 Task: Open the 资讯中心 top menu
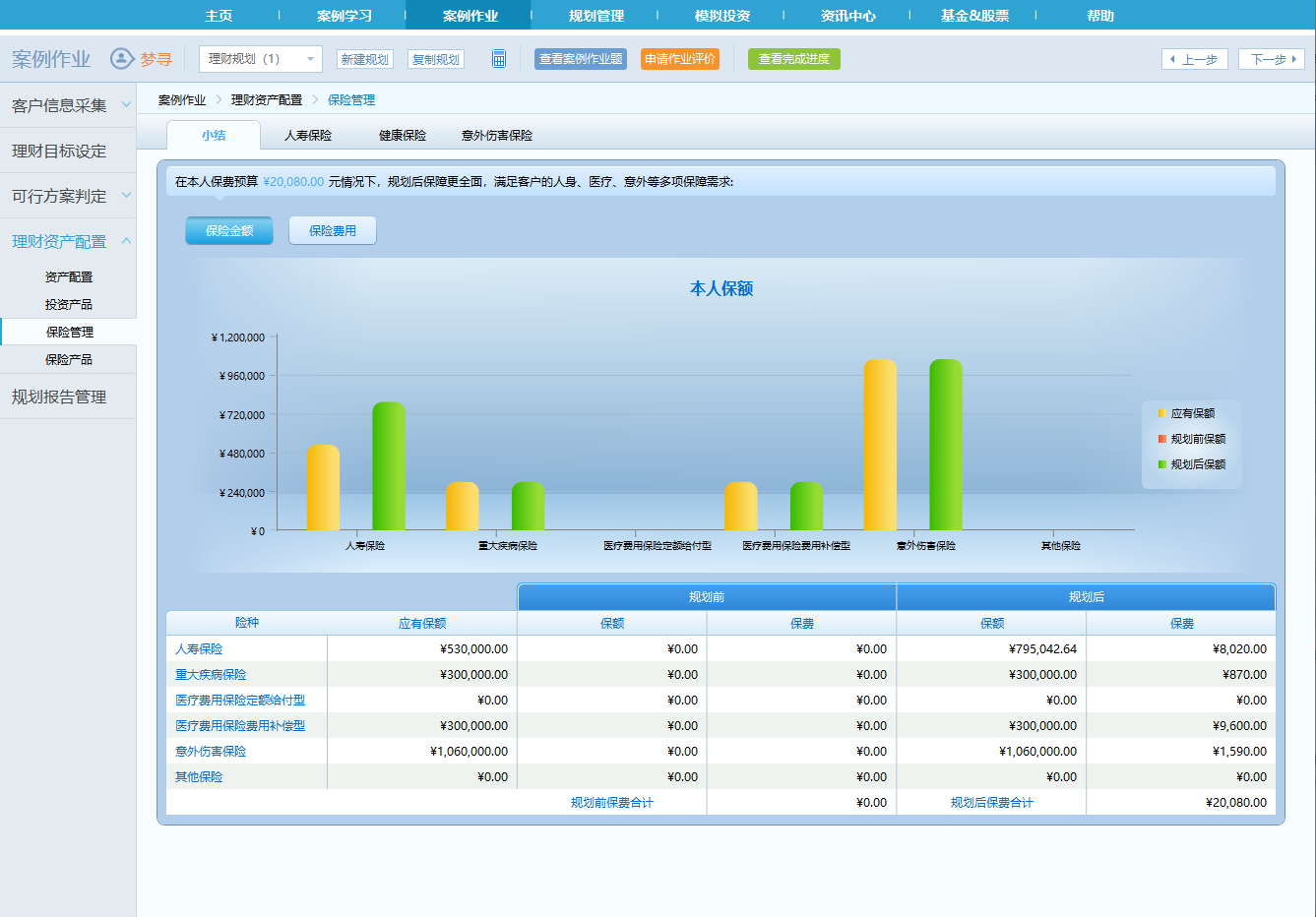click(848, 16)
